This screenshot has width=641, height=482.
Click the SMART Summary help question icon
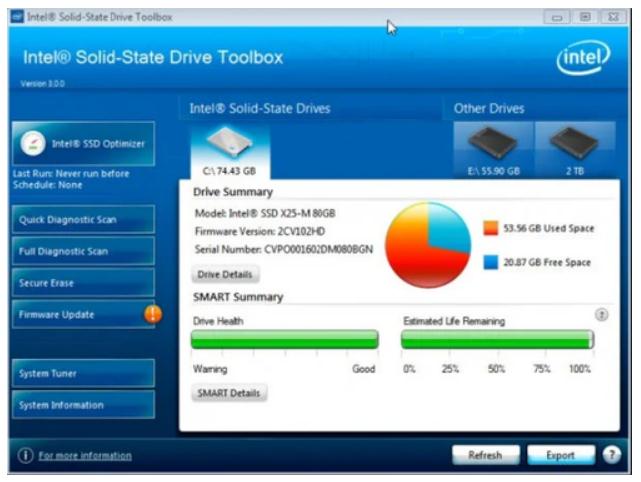601,314
